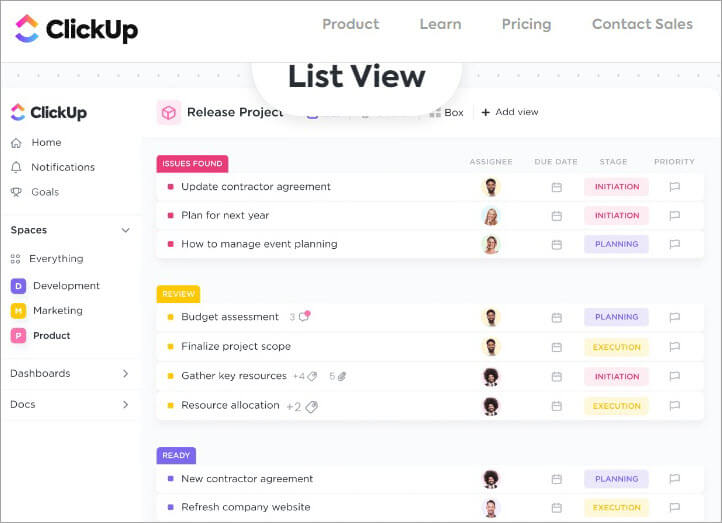Click the PRIORITY column header

674,162
